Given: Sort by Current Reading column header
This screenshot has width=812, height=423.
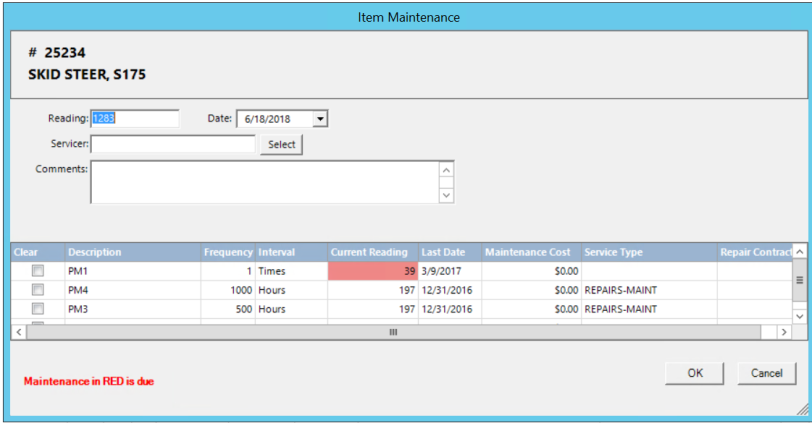Looking at the screenshot, I should [x=373, y=252].
